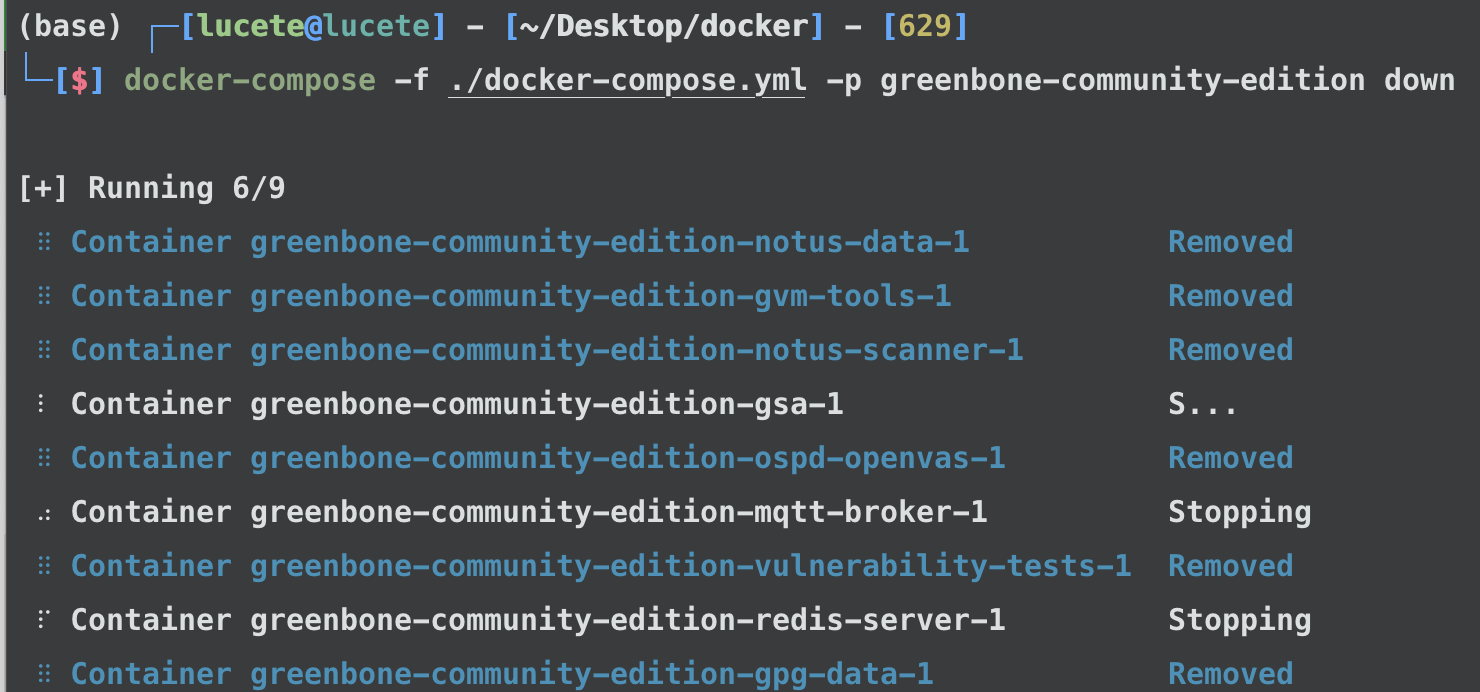The width and height of the screenshot is (1480, 692).
Task: Click the notus-data-1 container name
Action: pos(609,242)
